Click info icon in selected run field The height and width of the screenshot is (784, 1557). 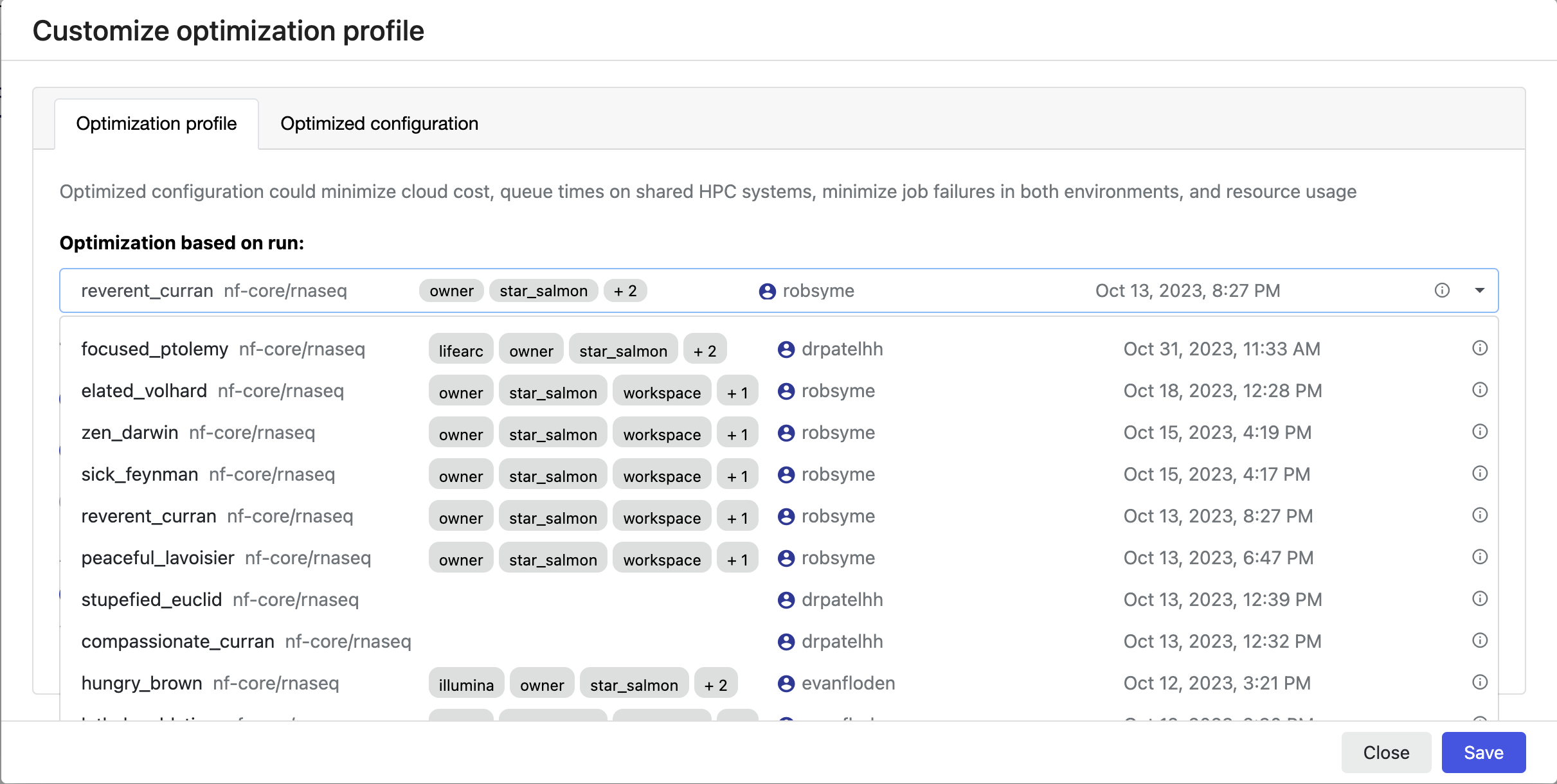(x=1442, y=290)
